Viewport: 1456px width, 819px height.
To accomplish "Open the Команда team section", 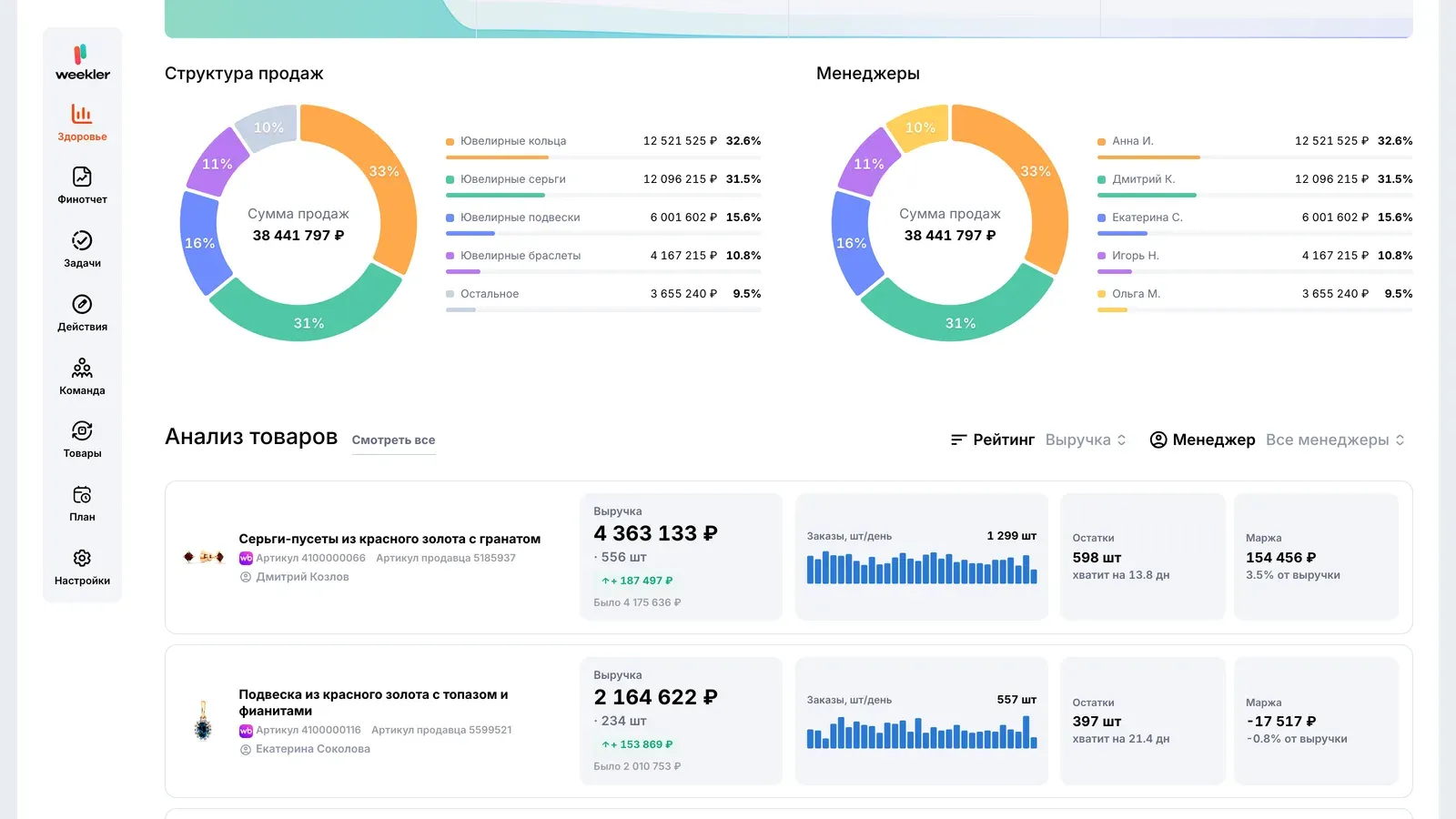I will click(x=82, y=377).
